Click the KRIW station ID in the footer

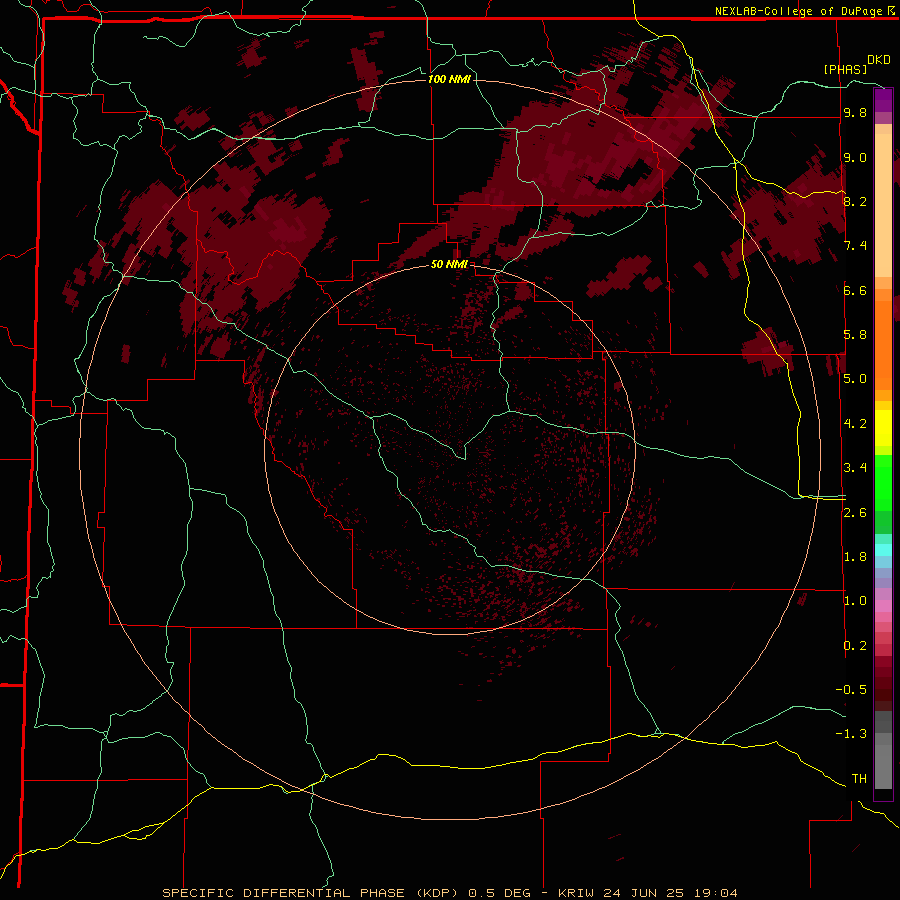coord(578,893)
